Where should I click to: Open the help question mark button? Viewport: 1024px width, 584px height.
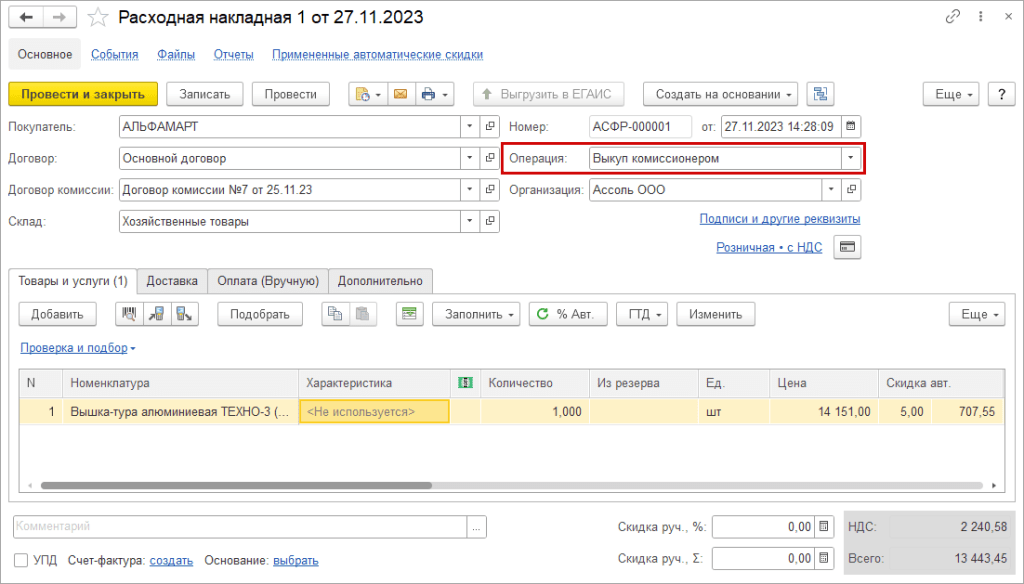click(1001, 94)
